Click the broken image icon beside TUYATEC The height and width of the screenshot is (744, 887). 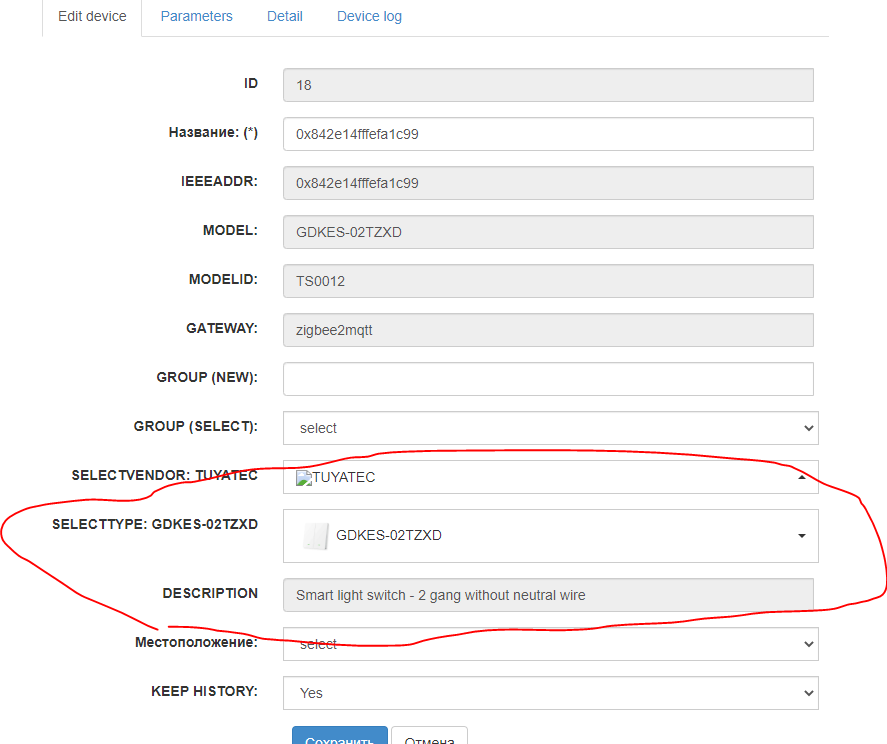(x=304, y=478)
